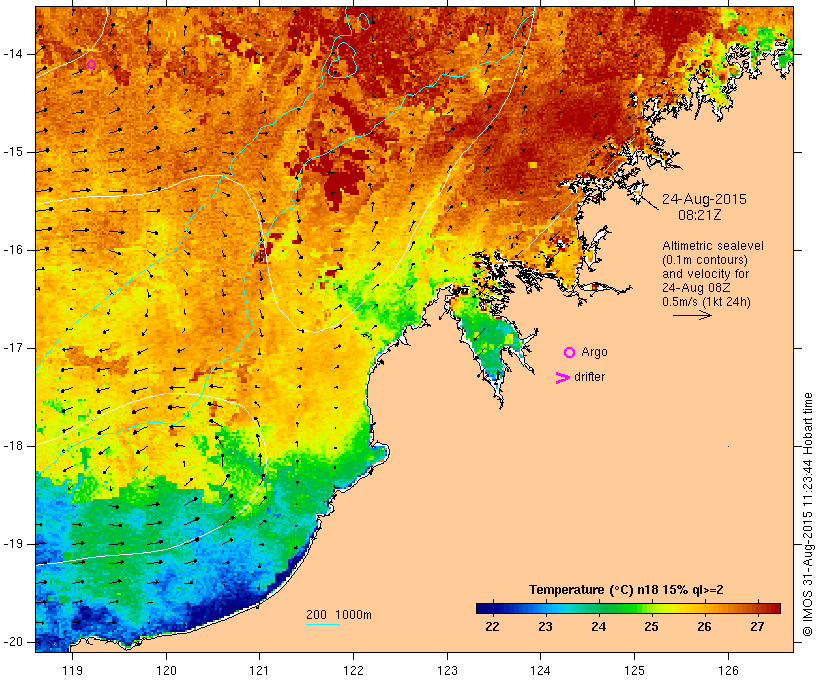Click the Temperature (°C) colorbar title
The height and width of the screenshot is (680, 820).
[x=626, y=590]
